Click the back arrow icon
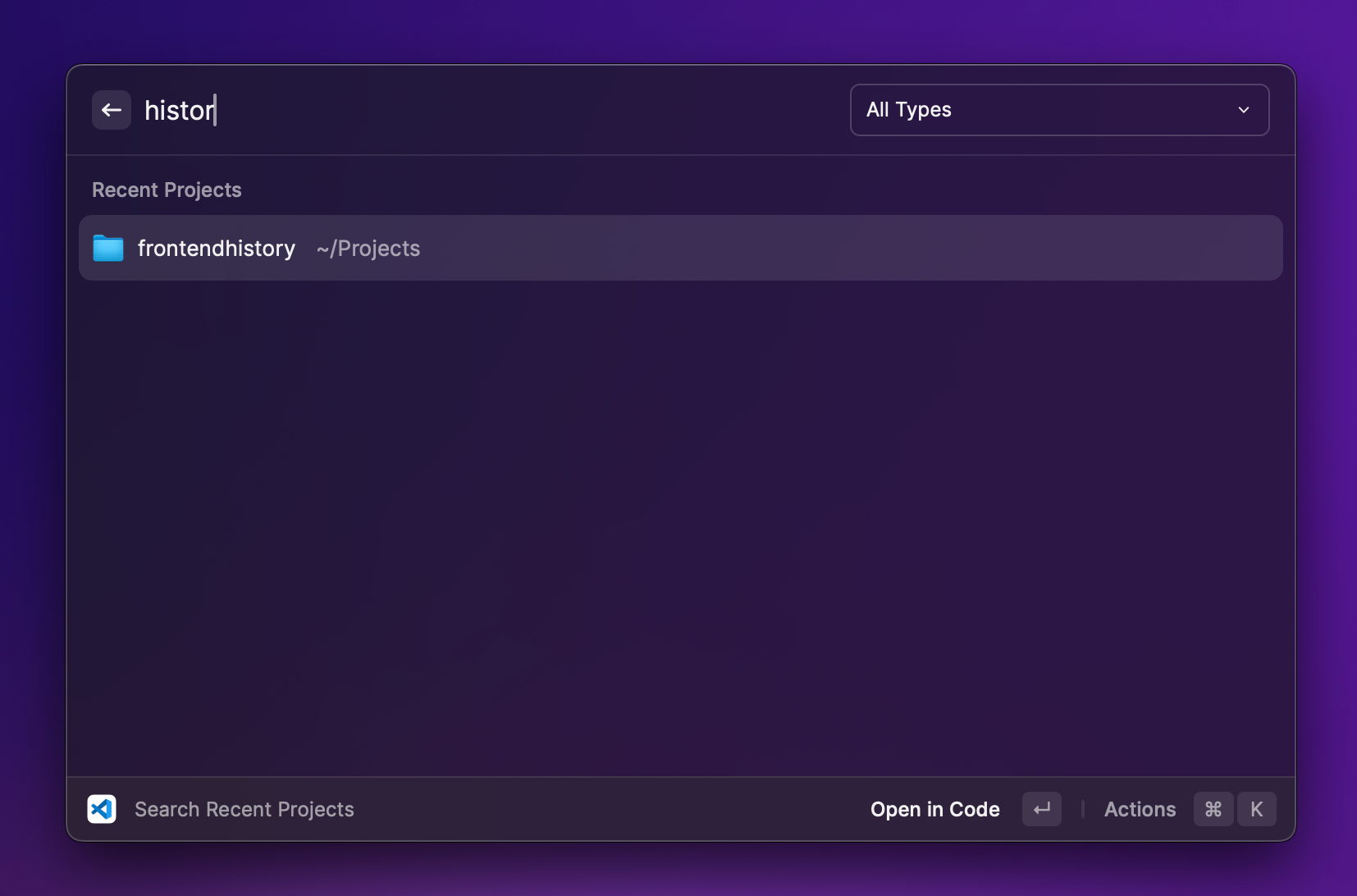 tap(111, 109)
